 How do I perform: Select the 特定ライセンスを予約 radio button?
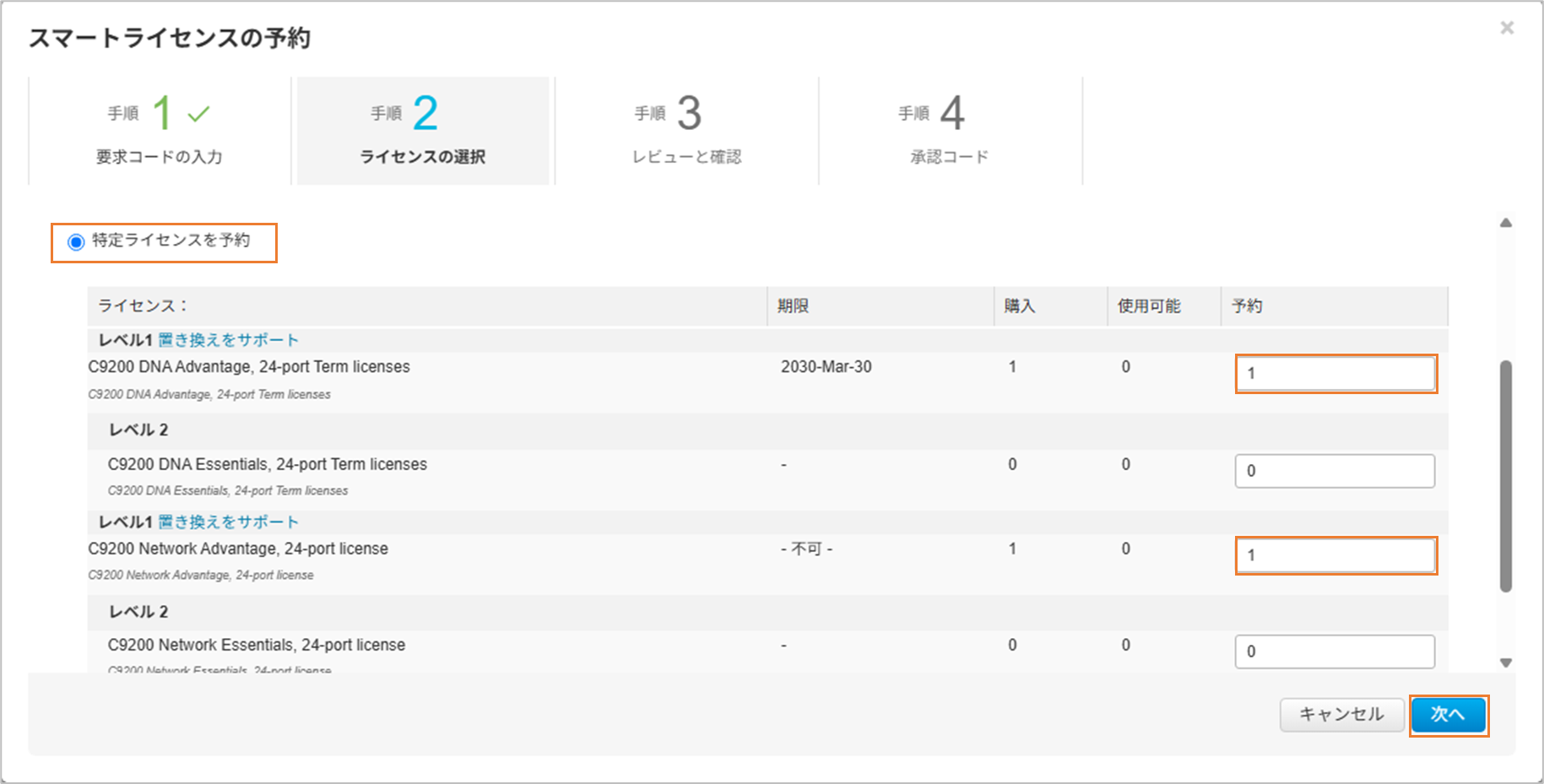click(x=76, y=242)
